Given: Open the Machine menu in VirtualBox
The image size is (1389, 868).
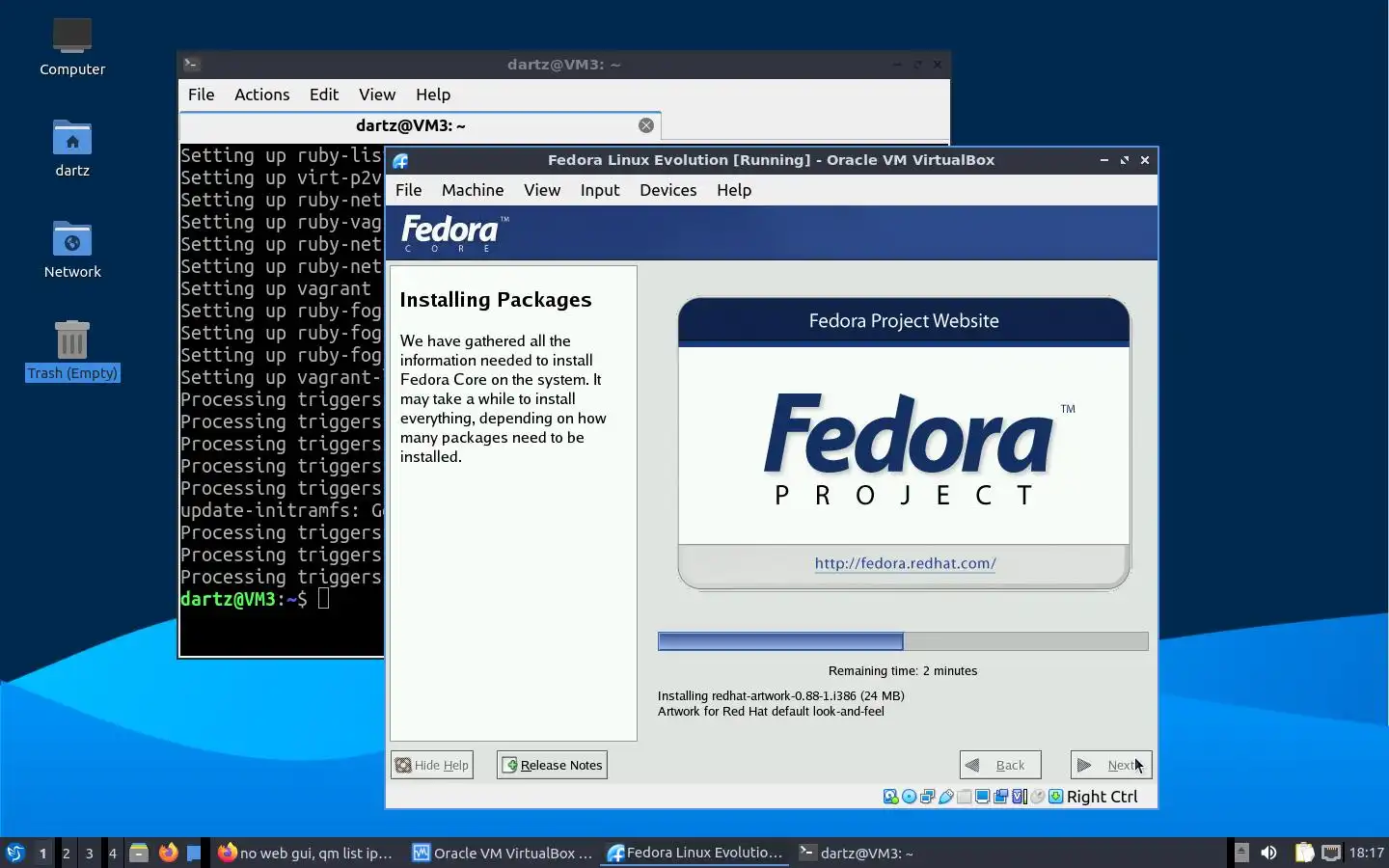Looking at the screenshot, I should tap(473, 190).
